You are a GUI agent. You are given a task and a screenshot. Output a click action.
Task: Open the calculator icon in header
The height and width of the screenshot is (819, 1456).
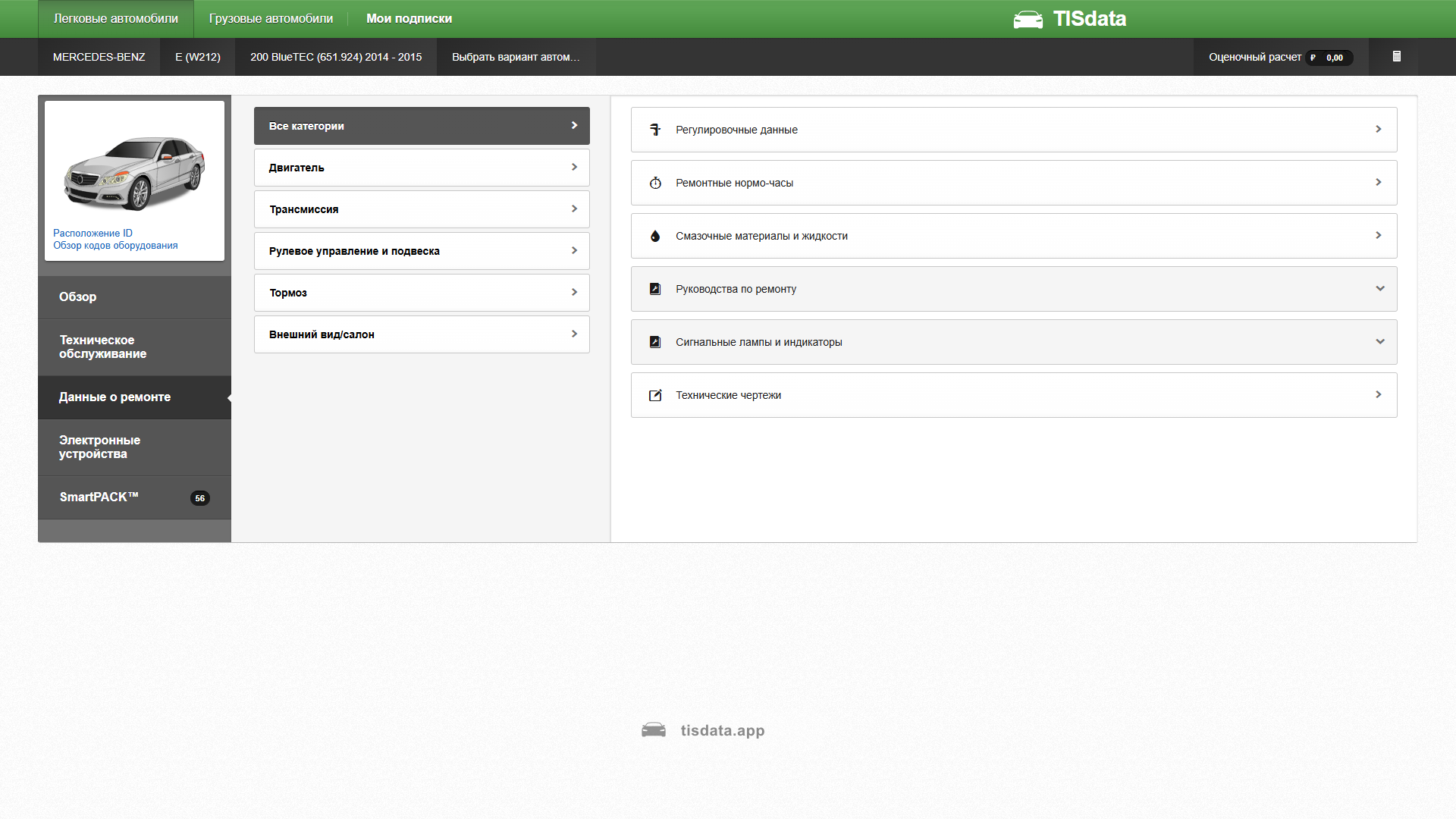pos(1396,56)
